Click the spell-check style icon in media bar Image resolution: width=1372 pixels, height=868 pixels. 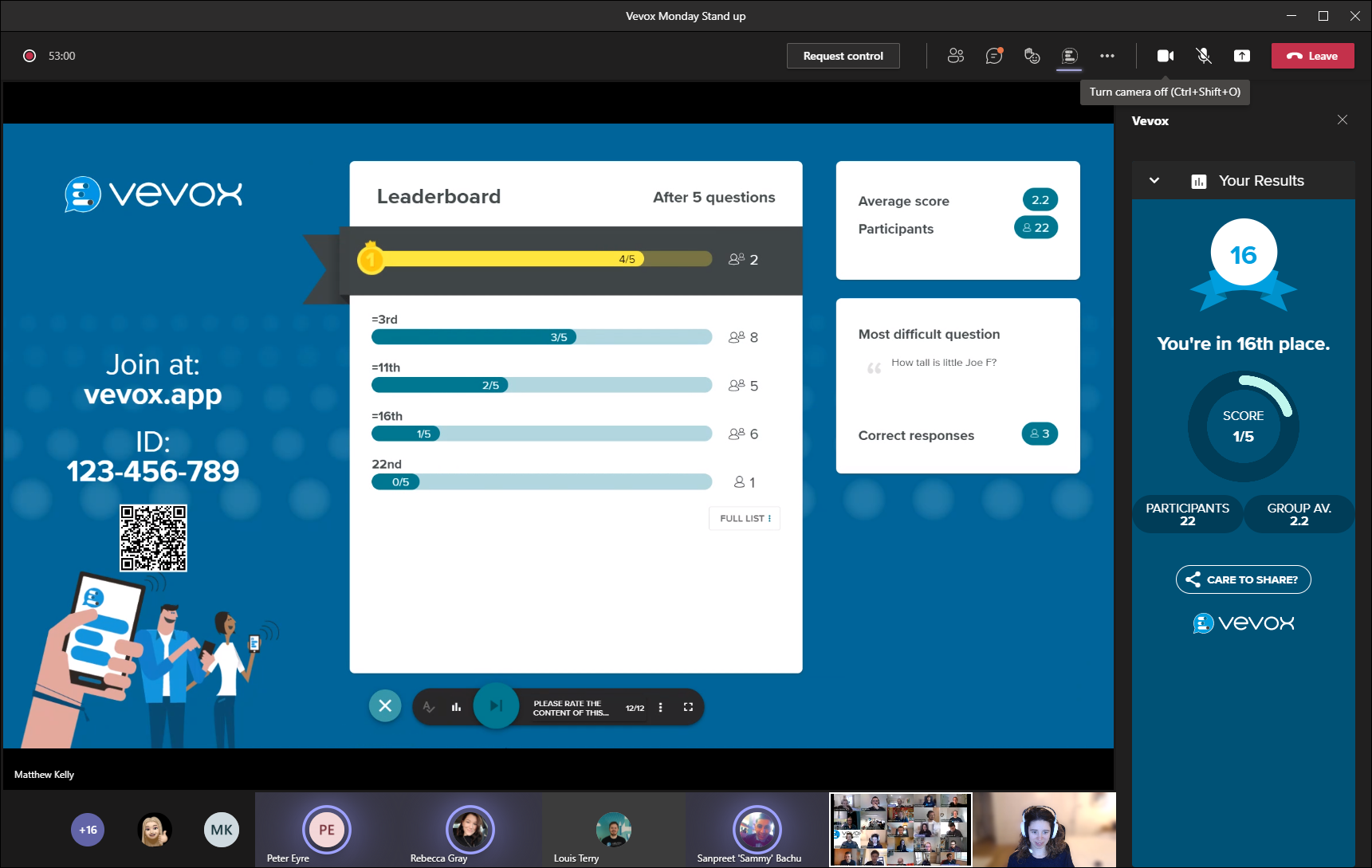tap(429, 706)
